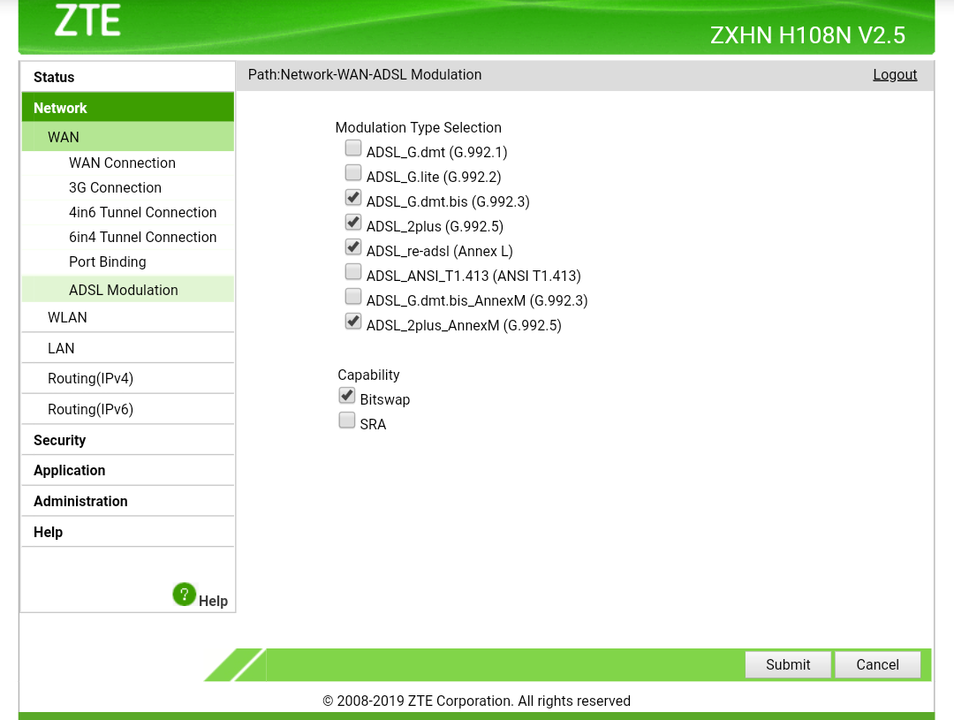Screen dimensions: 954x720
Task: Click the ZTE logo in header
Action: (88, 20)
